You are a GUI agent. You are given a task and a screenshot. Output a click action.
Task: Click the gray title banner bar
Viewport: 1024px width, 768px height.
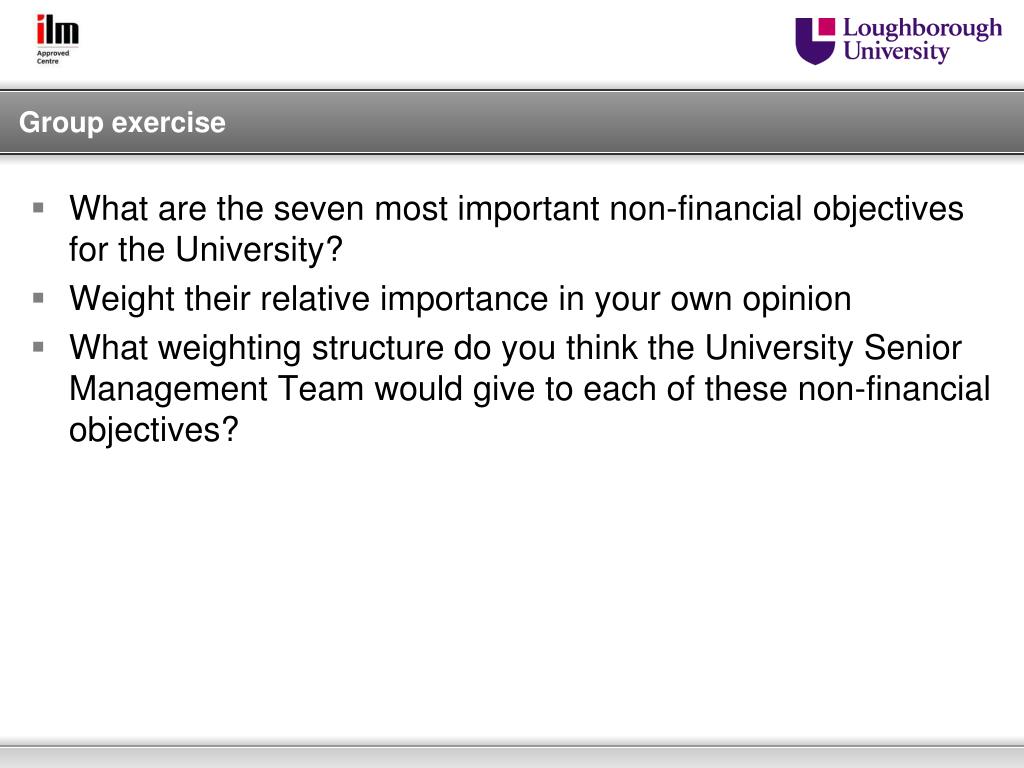[512, 123]
